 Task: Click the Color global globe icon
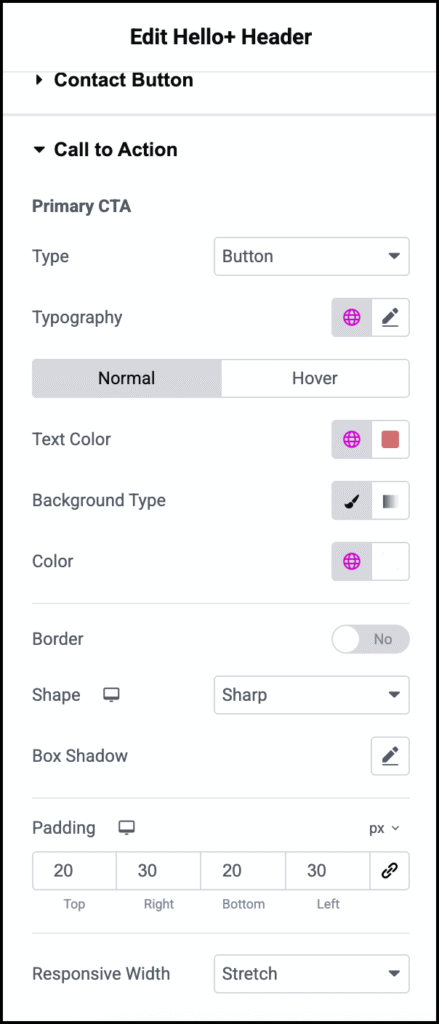pyautogui.click(x=351, y=562)
